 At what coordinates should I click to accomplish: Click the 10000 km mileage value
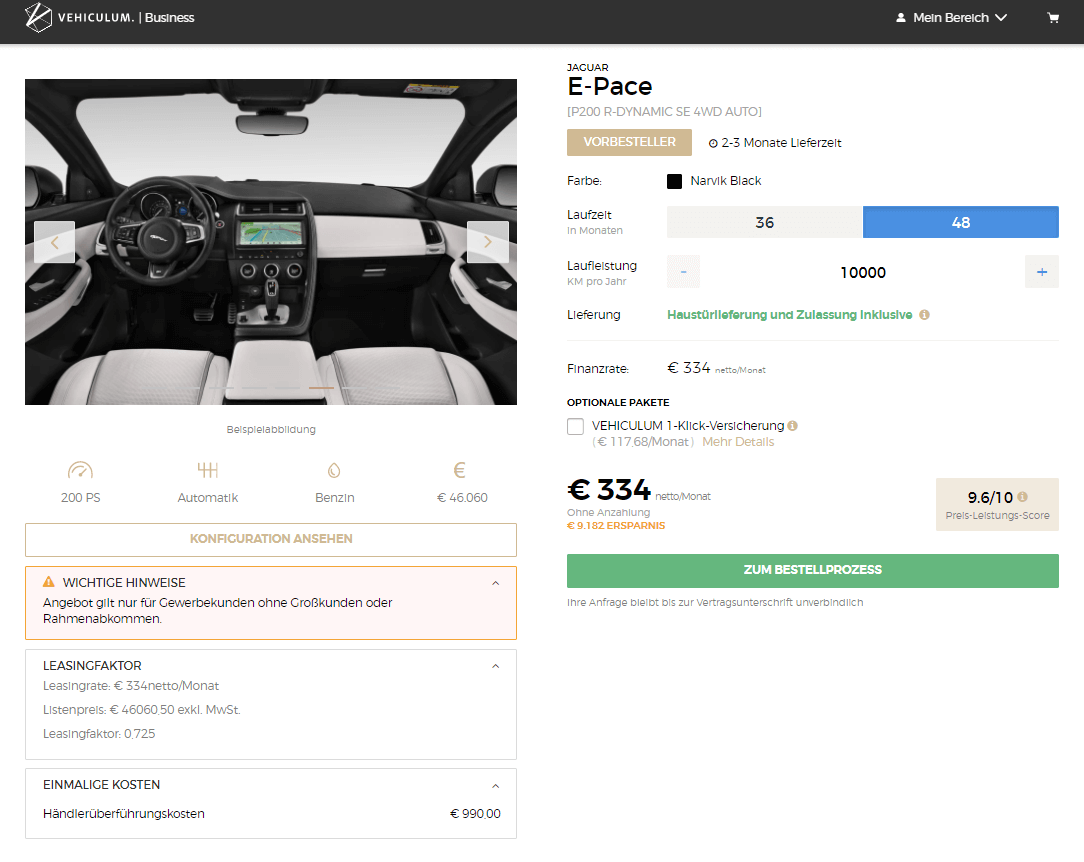coord(863,272)
